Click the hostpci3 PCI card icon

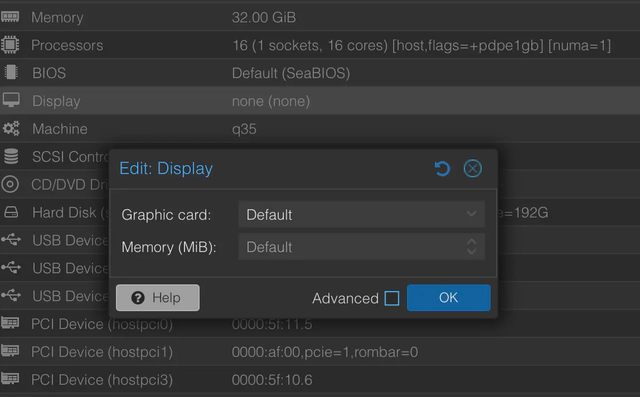[x=10, y=379]
